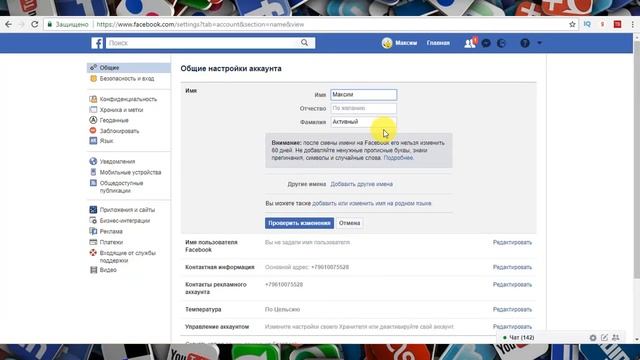Image resolution: width=640 pixels, height=360 pixels.
Task: Go back with browser back arrow
Action: tap(9, 24)
